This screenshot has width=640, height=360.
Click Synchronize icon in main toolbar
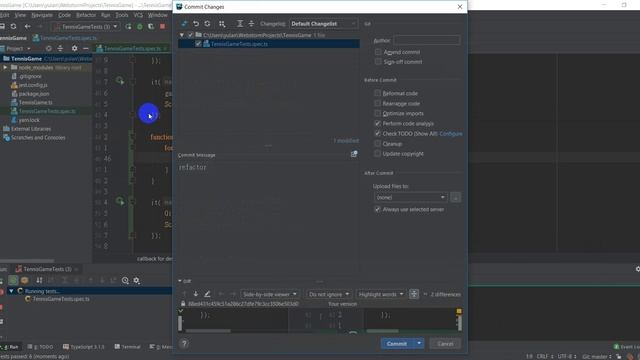13,26
